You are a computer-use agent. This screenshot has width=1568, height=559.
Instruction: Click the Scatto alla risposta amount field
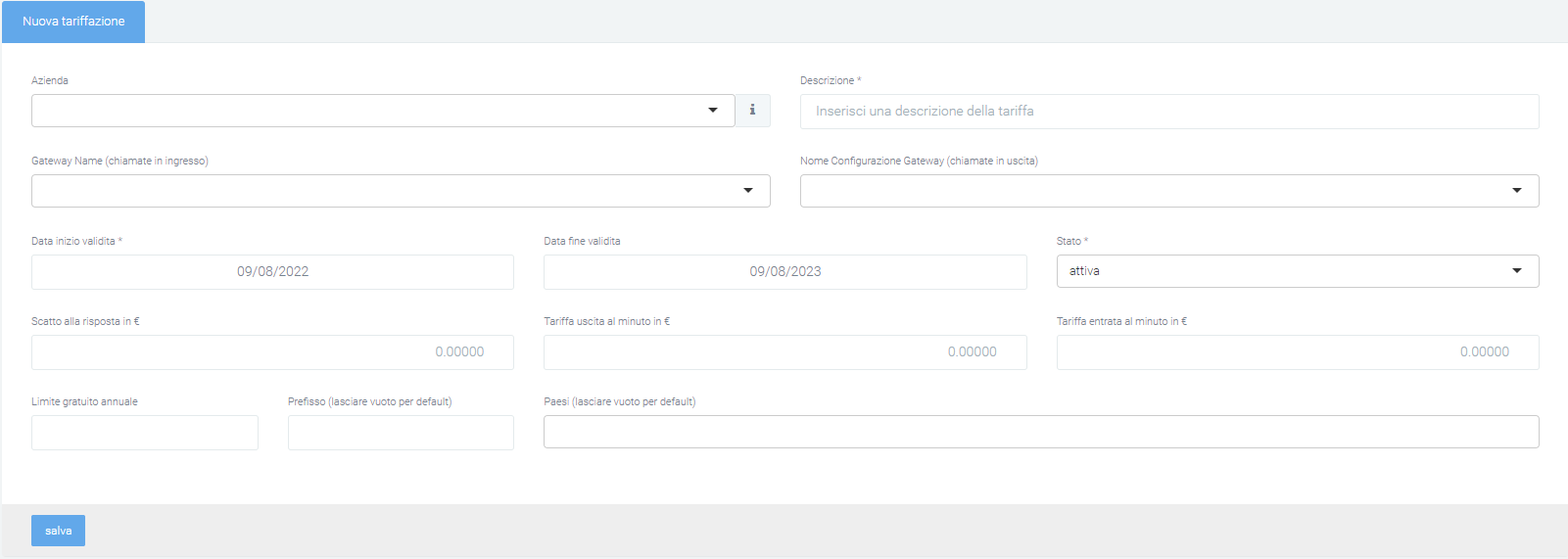pos(272,352)
